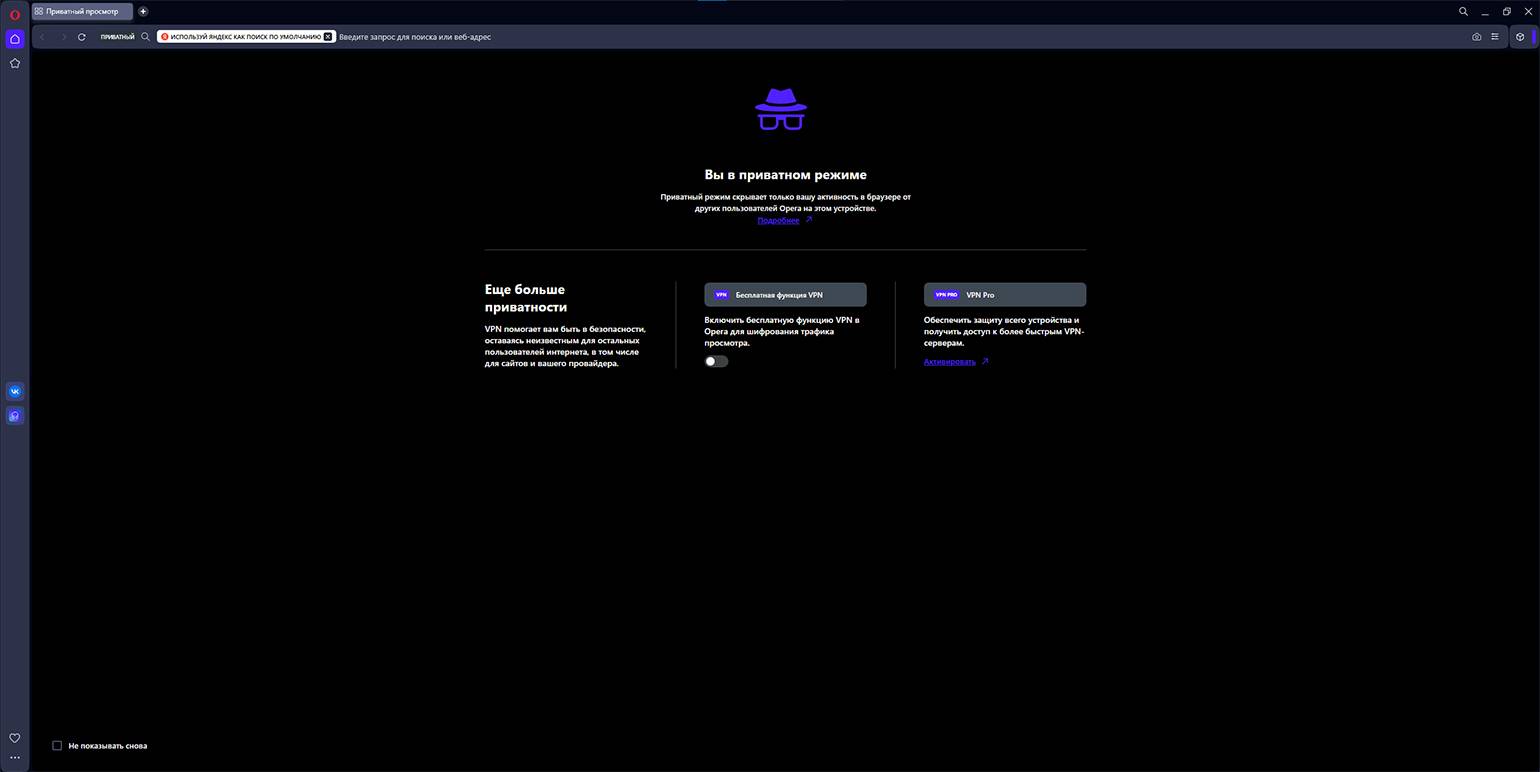Click the 'Бесплатная функция VPN' card header
The image size is (1540, 772).
click(x=785, y=295)
